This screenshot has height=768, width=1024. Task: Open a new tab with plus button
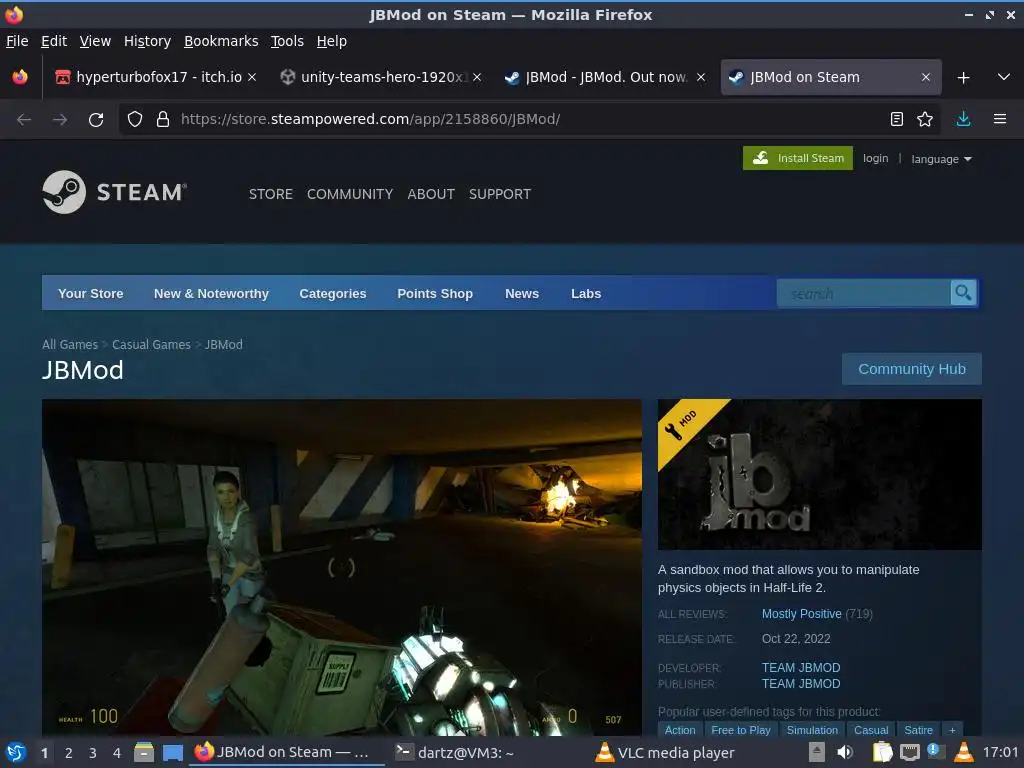click(963, 78)
